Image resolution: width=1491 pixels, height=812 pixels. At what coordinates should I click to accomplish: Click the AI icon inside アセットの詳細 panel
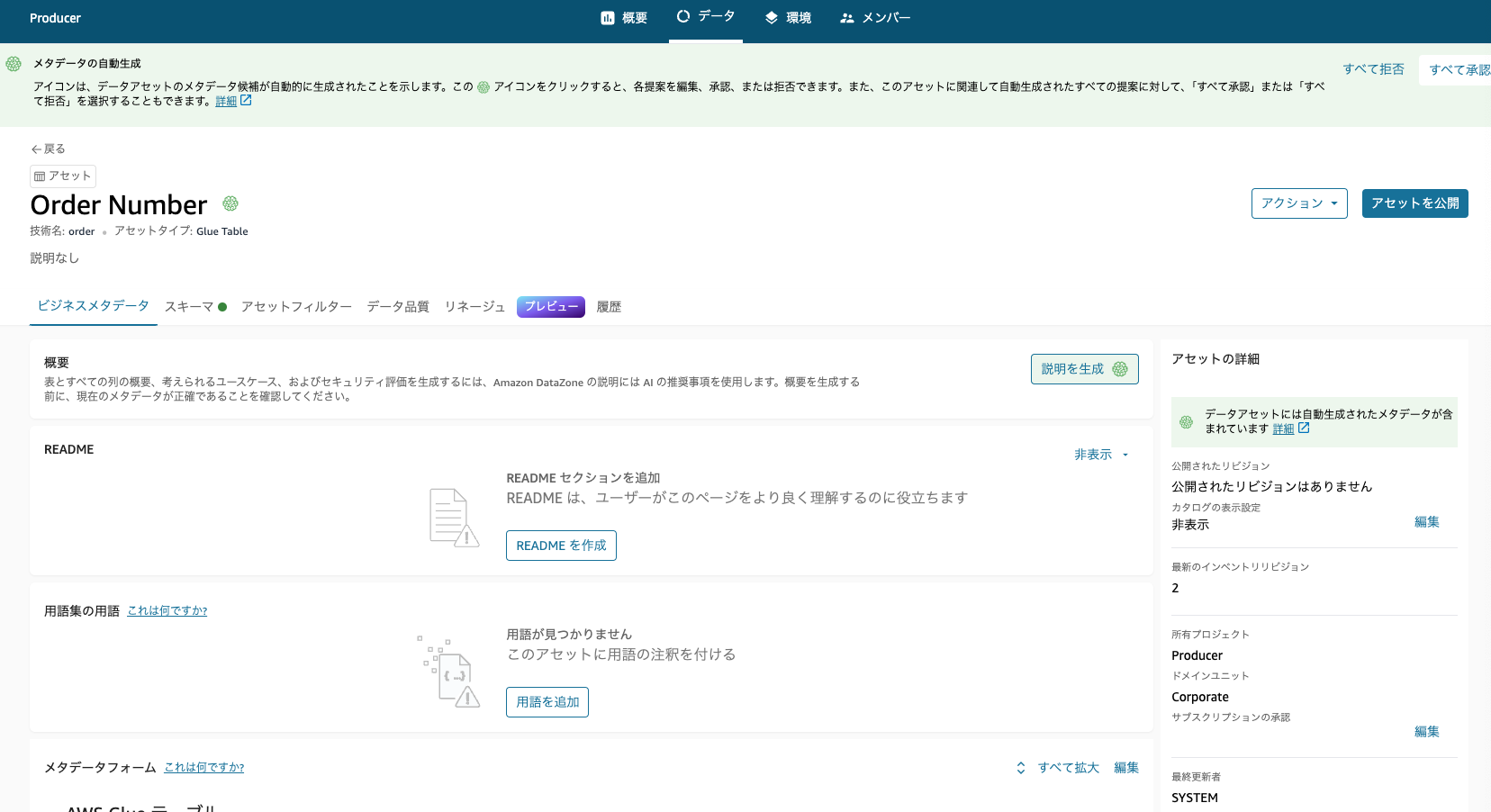(1186, 421)
